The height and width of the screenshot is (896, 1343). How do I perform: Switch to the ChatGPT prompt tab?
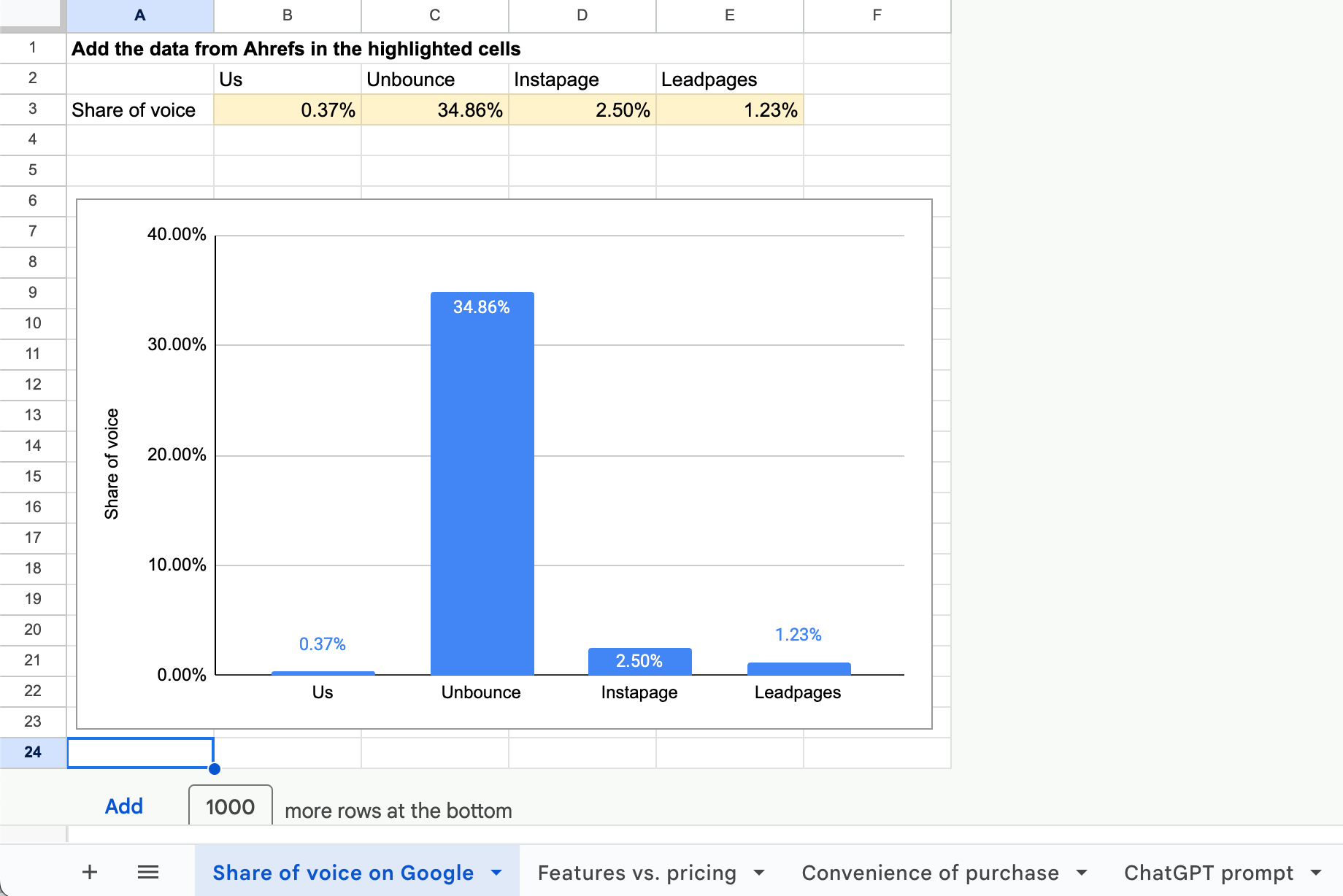1208,871
